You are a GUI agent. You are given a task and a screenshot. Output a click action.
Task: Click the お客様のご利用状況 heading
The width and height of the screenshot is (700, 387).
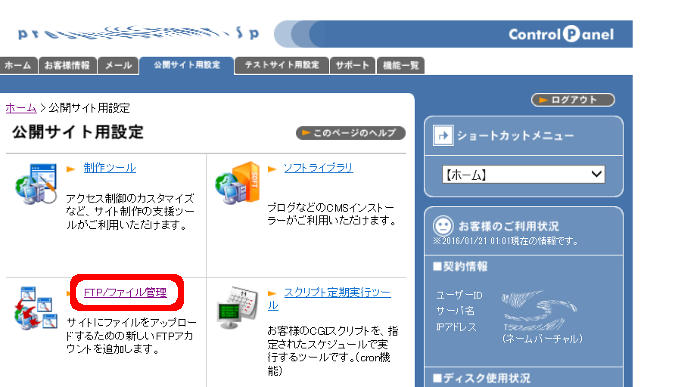(508, 226)
